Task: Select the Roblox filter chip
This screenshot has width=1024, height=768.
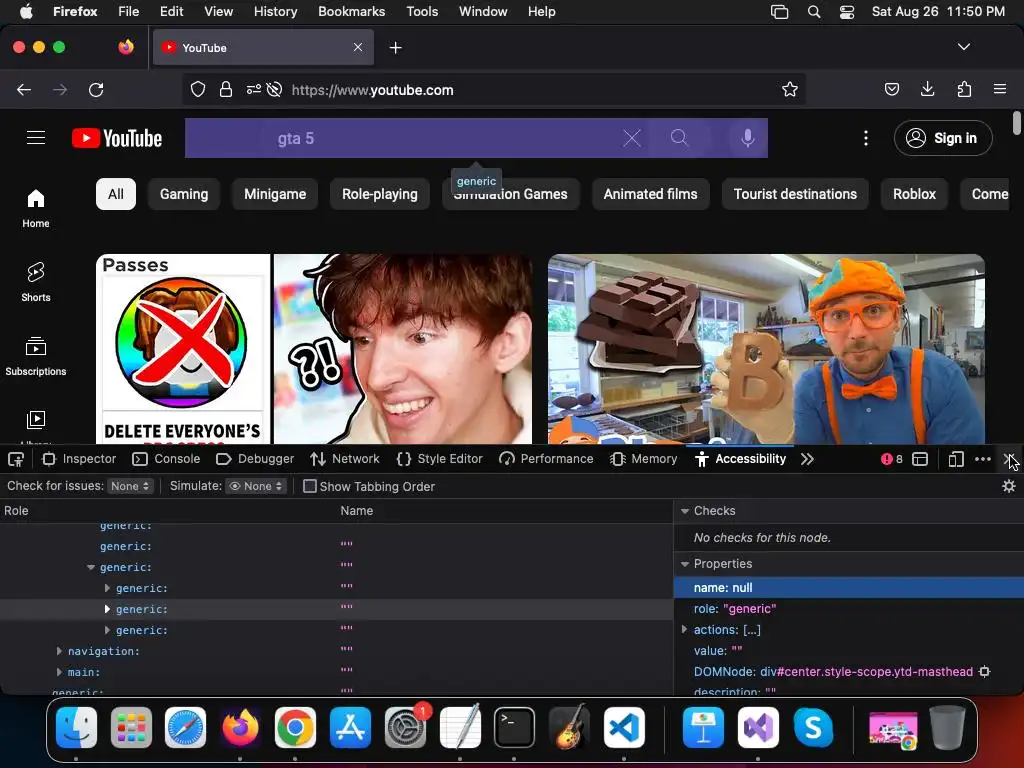Action: 914,194
